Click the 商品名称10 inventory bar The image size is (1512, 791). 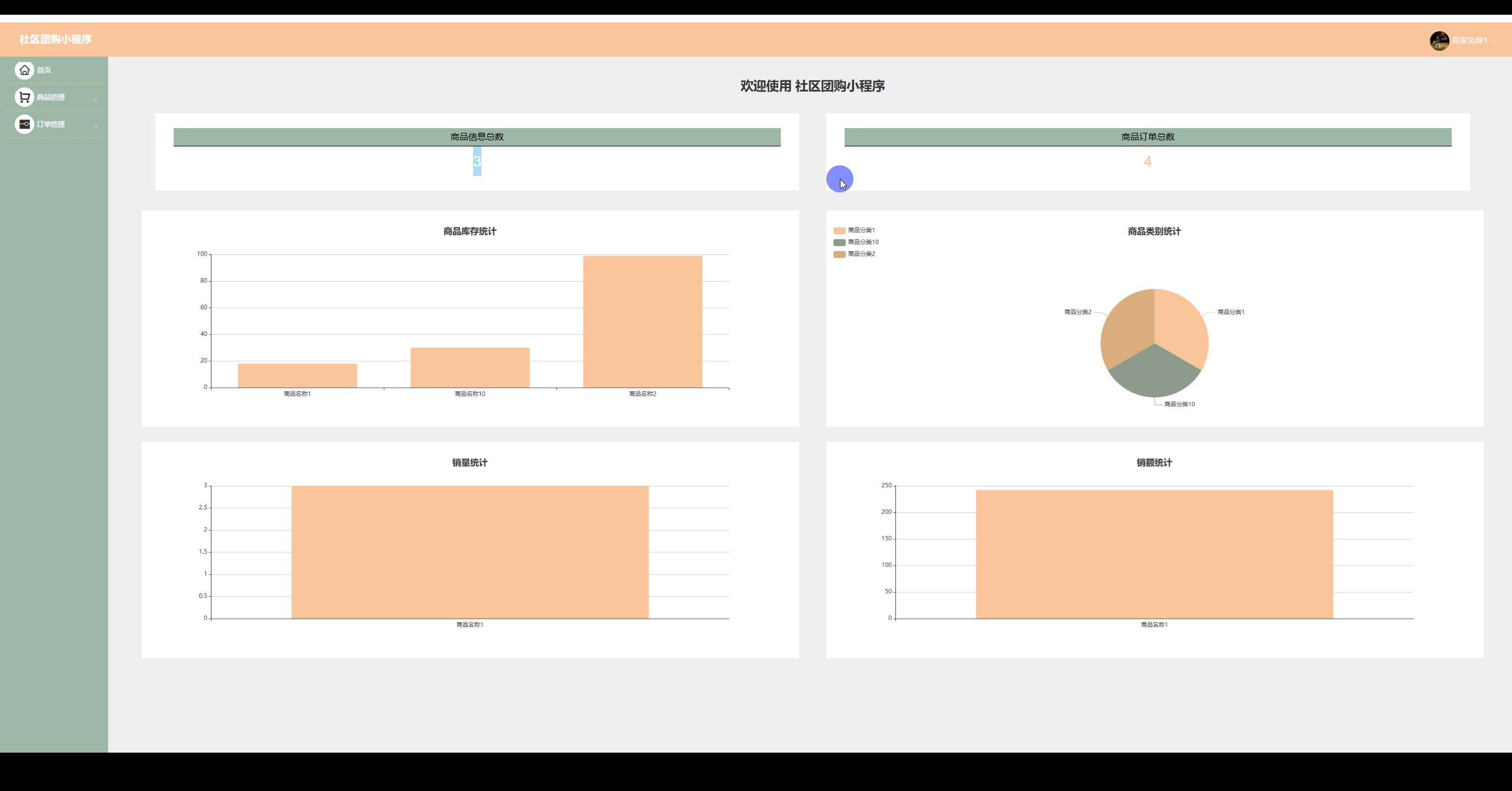(x=470, y=368)
